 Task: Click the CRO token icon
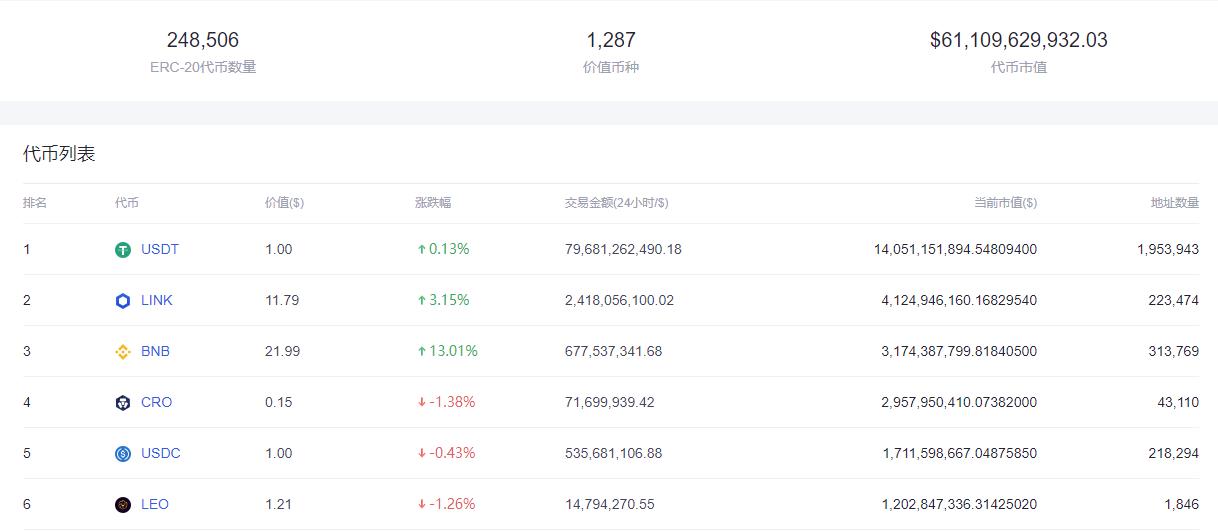[x=123, y=403]
